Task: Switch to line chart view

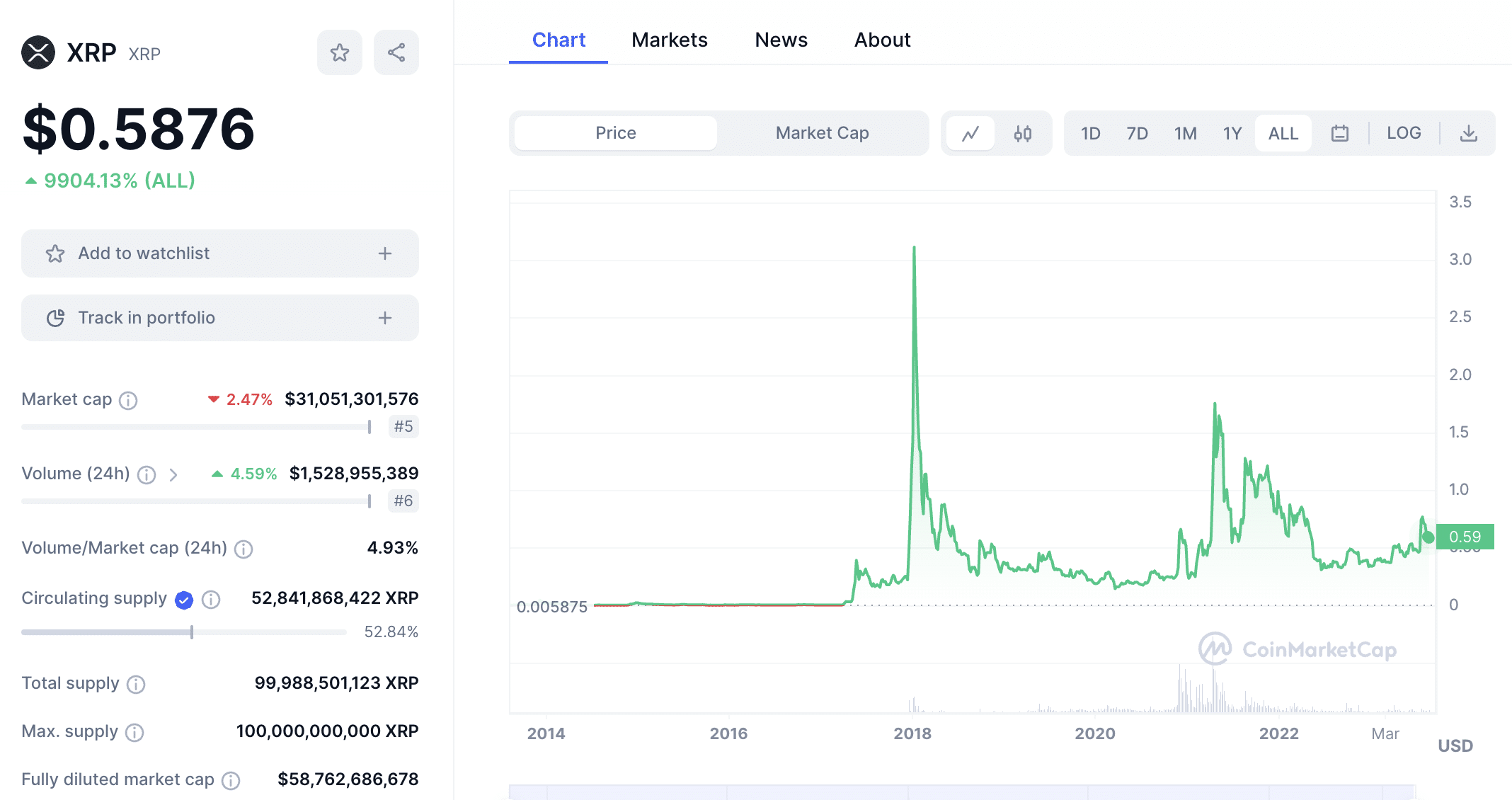Action: (970, 133)
